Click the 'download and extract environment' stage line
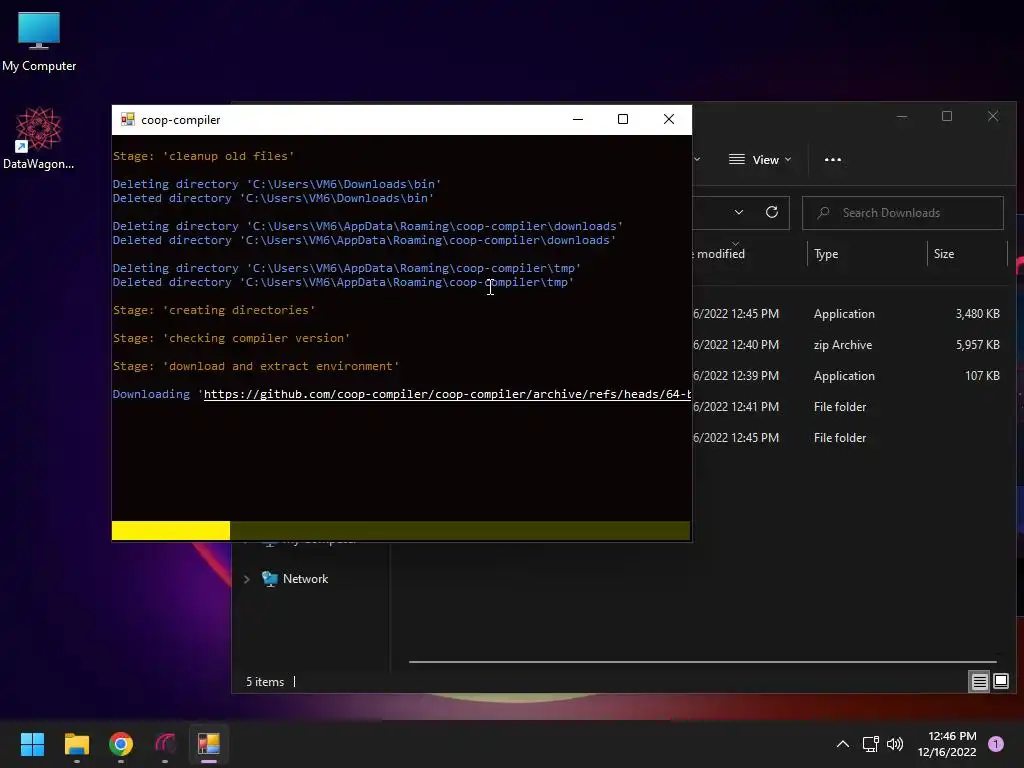This screenshot has height=768, width=1024. (x=255, y=366)
